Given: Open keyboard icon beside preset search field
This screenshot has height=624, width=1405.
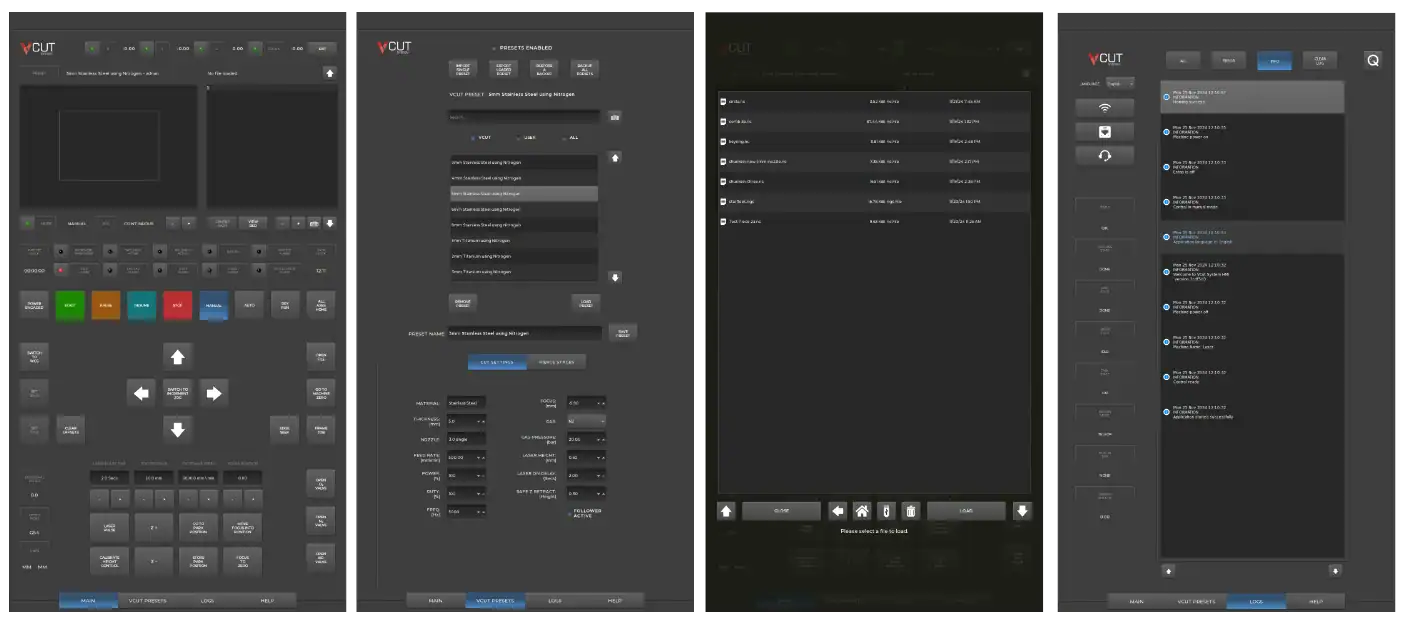Looking at the screenshot, I should (614, 117).
